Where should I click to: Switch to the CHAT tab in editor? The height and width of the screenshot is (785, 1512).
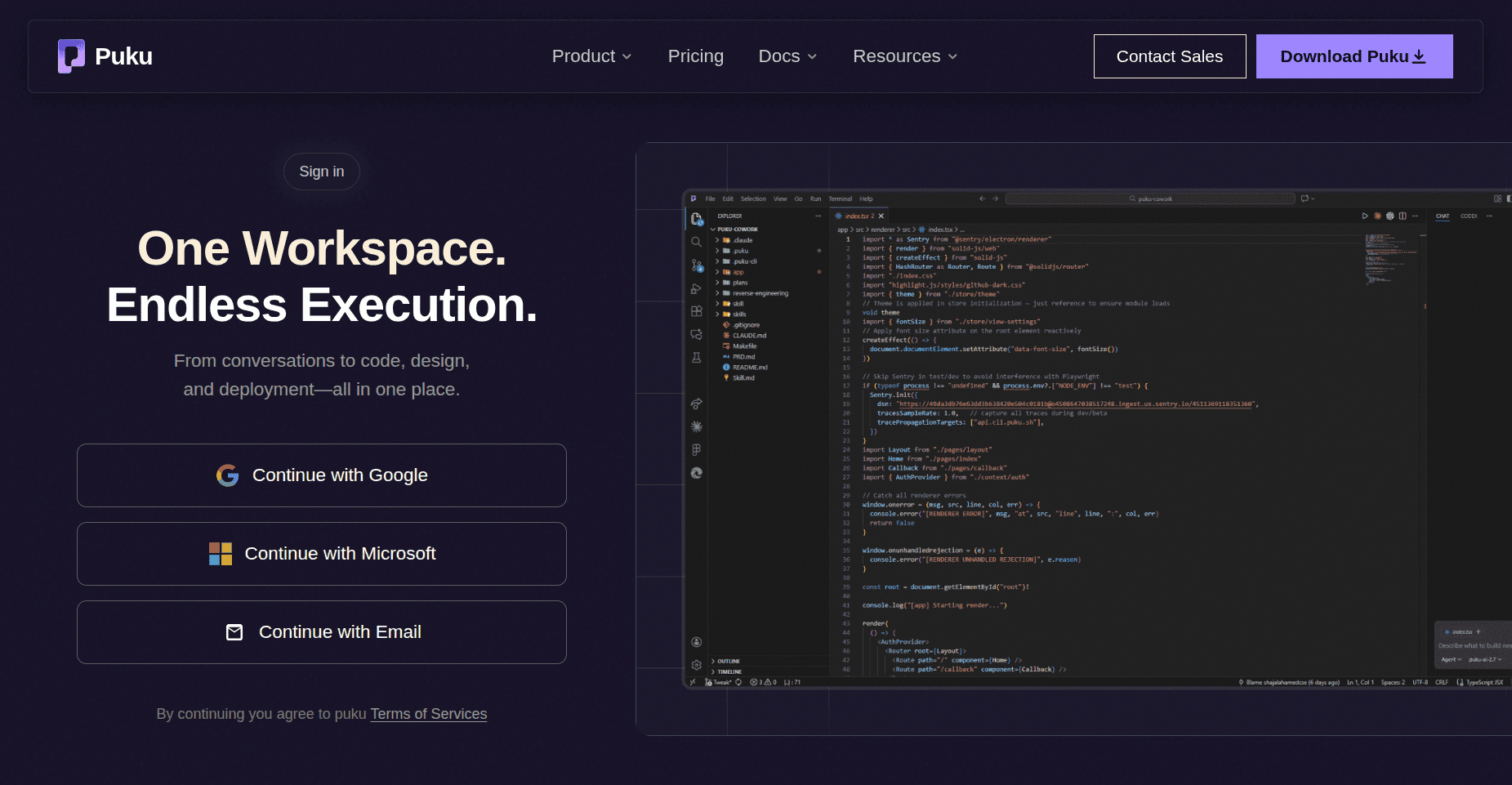(1443, 216)
